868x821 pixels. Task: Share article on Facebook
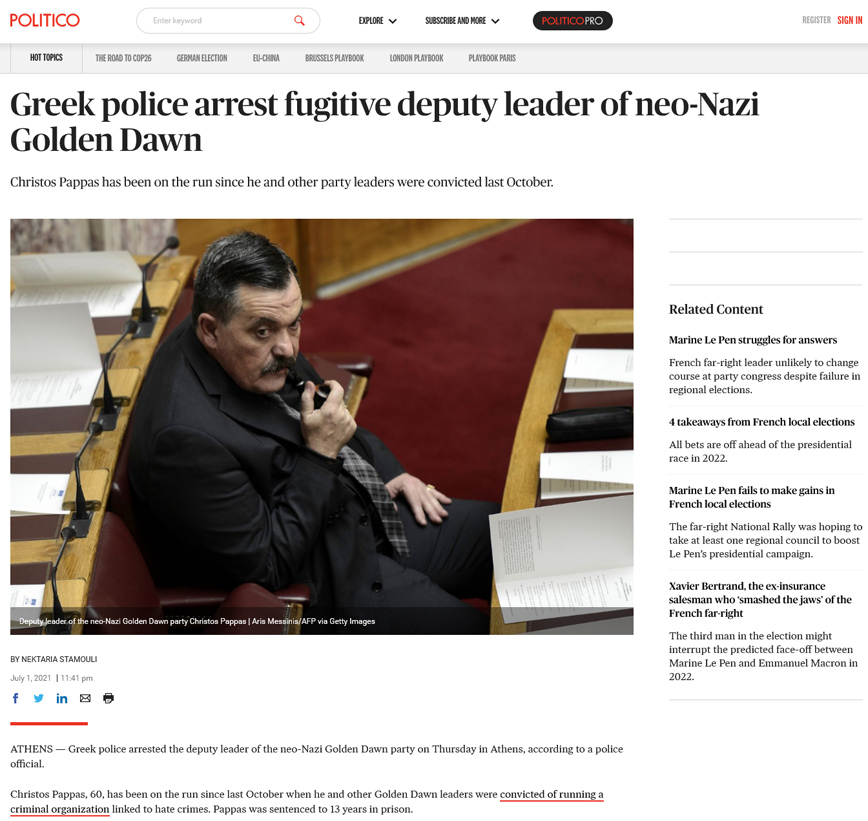(16, 698)
